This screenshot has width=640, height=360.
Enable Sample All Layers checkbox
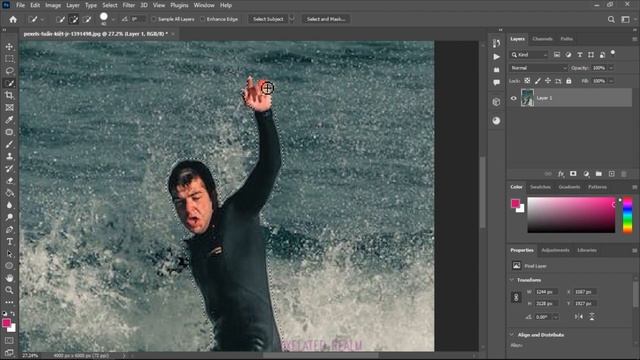154,19
